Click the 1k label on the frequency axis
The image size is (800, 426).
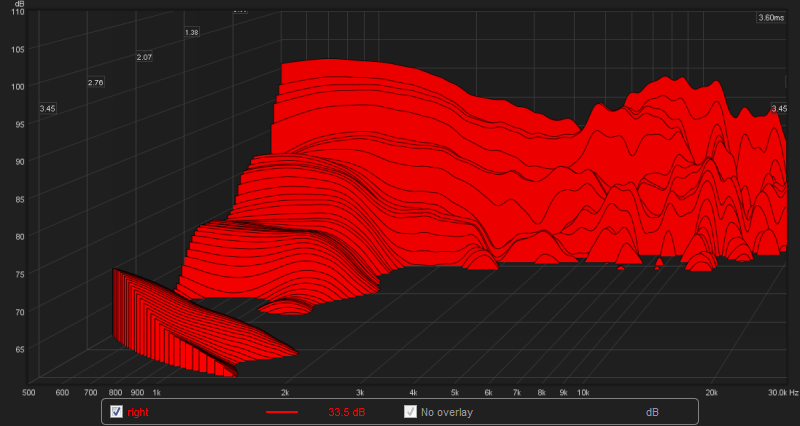point(157,393)
